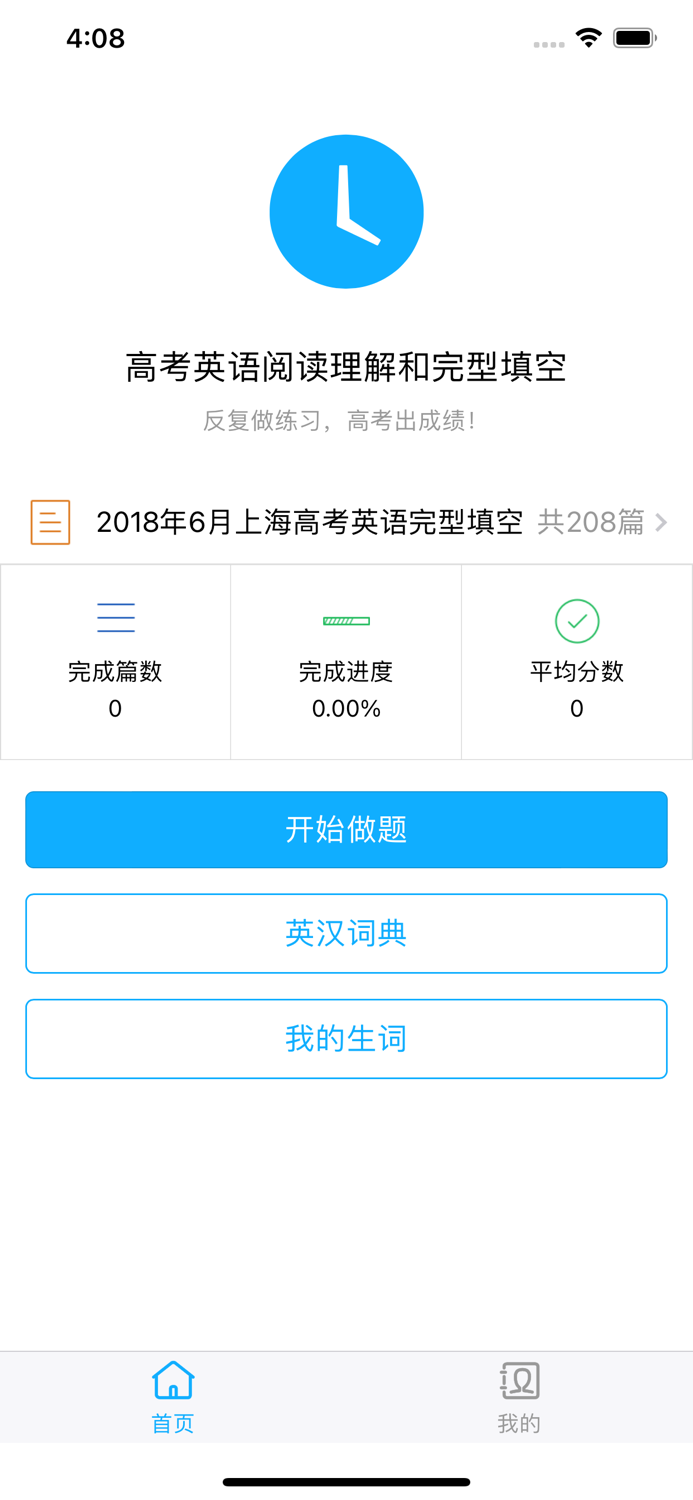Click the 平均分数 green checkmark icon
The image size is (693, 1500).
pyautogui.click(x=577, y=620)
